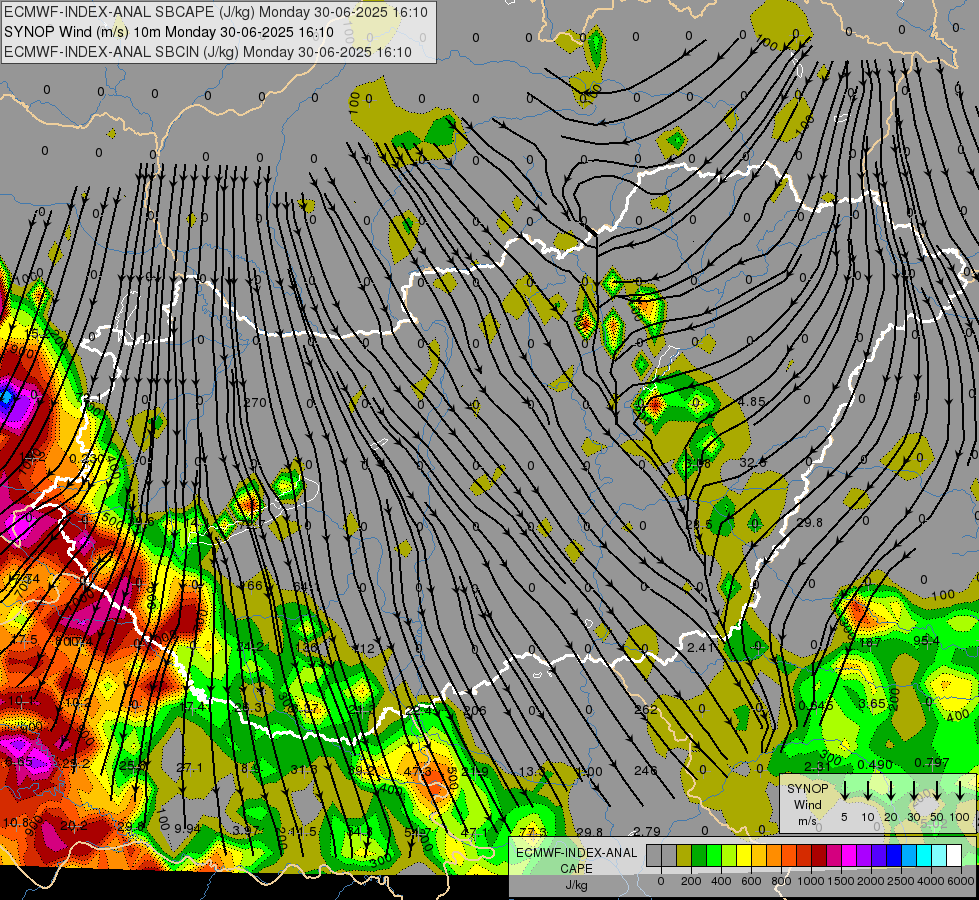This screenshot has height=900, width=979.
Task: Select the sky blue swatch after 2500
Action: (909, 855)
